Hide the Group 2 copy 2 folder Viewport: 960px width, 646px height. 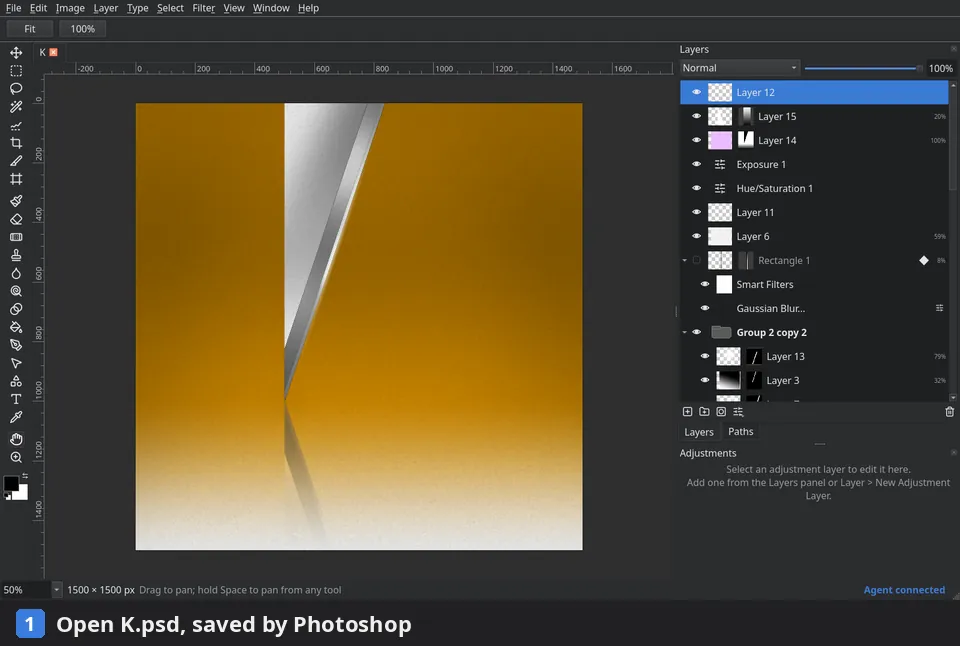[x=697, y=332]
